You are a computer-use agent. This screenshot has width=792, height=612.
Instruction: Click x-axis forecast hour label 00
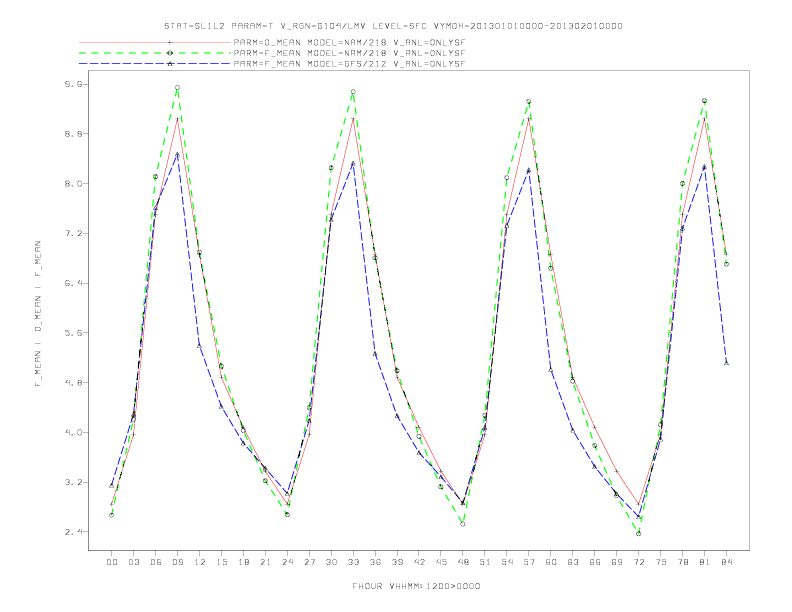(112, 562)
